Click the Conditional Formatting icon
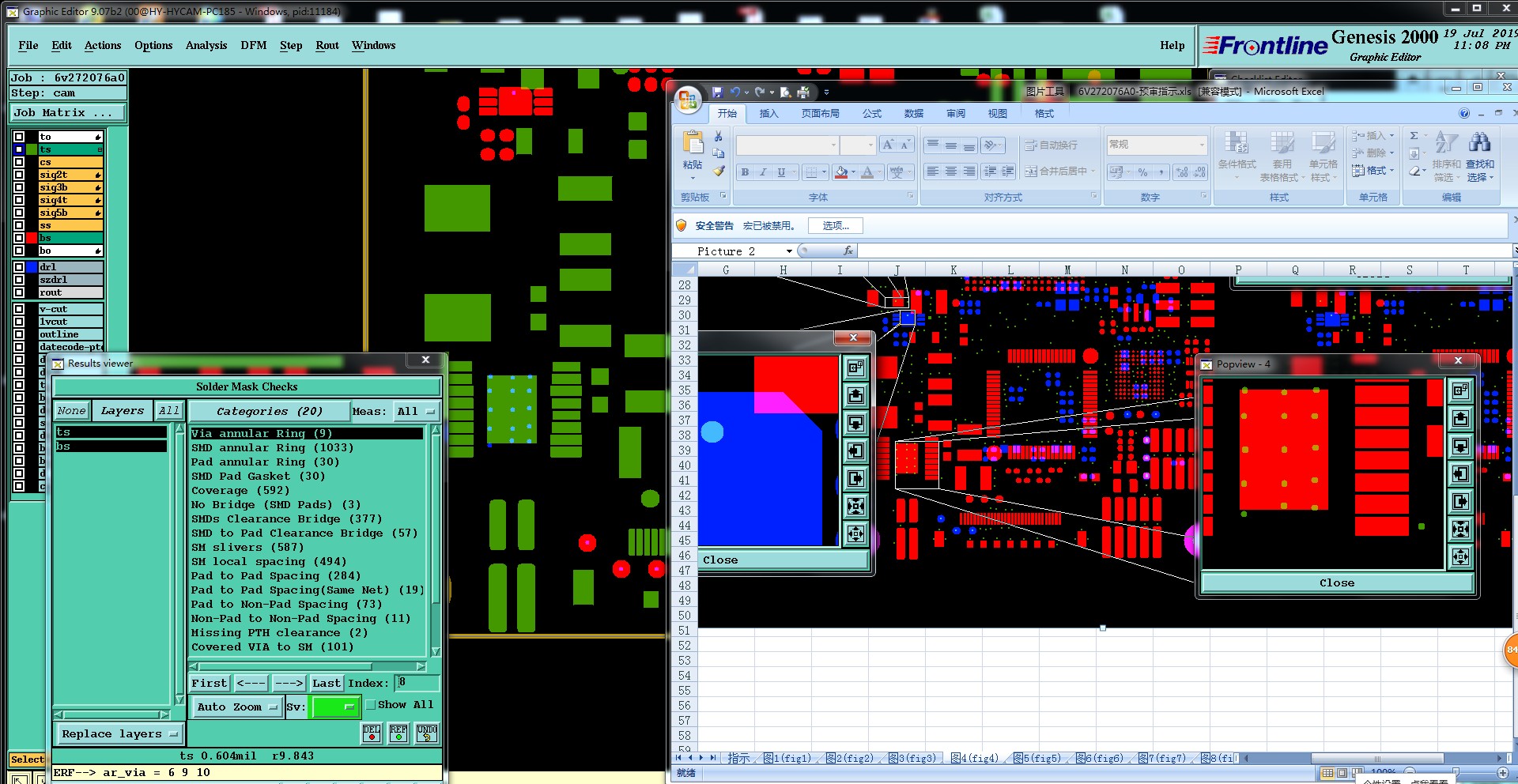This screenshot has width=1518, height=784. click(1236, 143)
